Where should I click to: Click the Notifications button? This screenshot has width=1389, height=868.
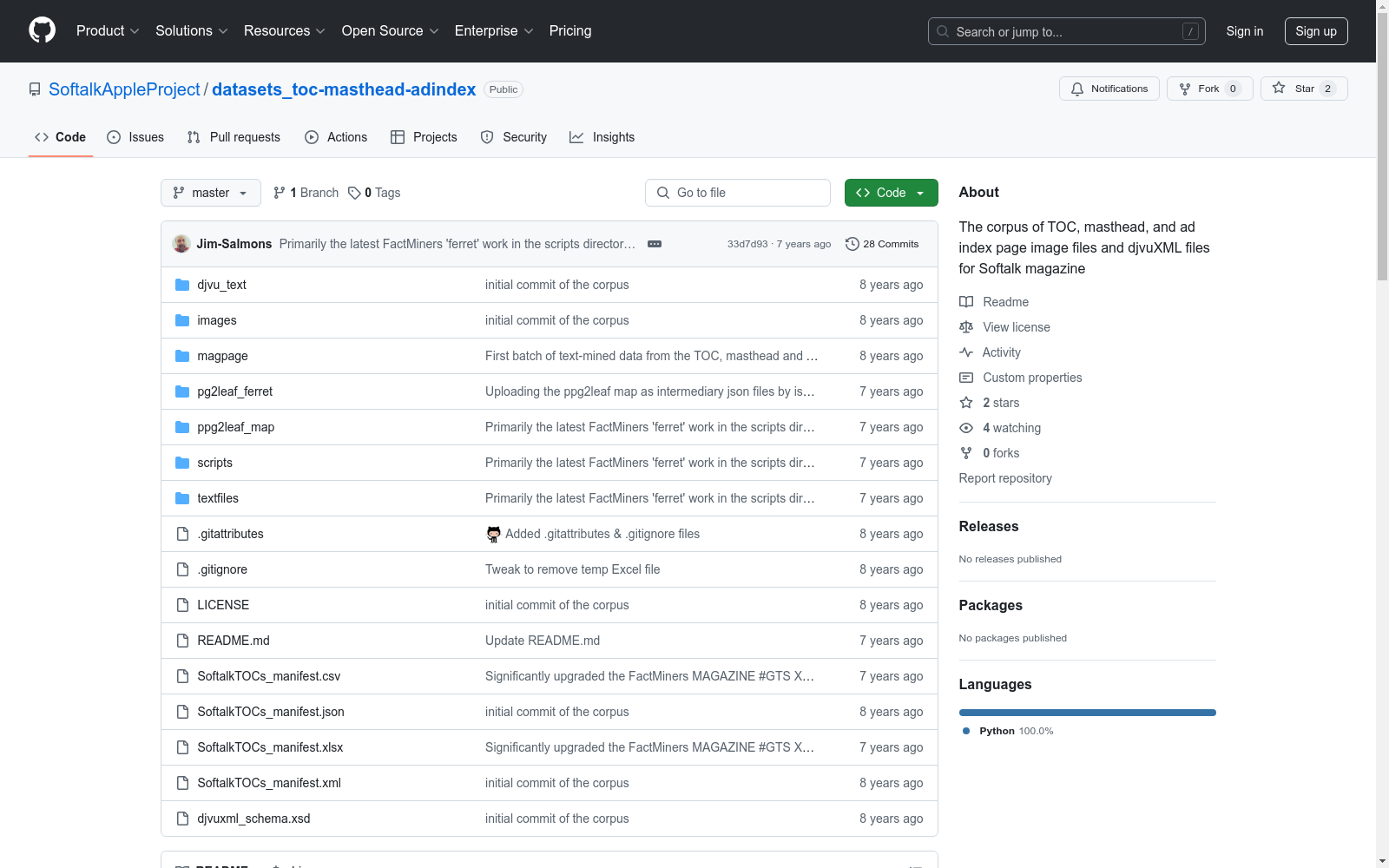[x=1109, y=89]
